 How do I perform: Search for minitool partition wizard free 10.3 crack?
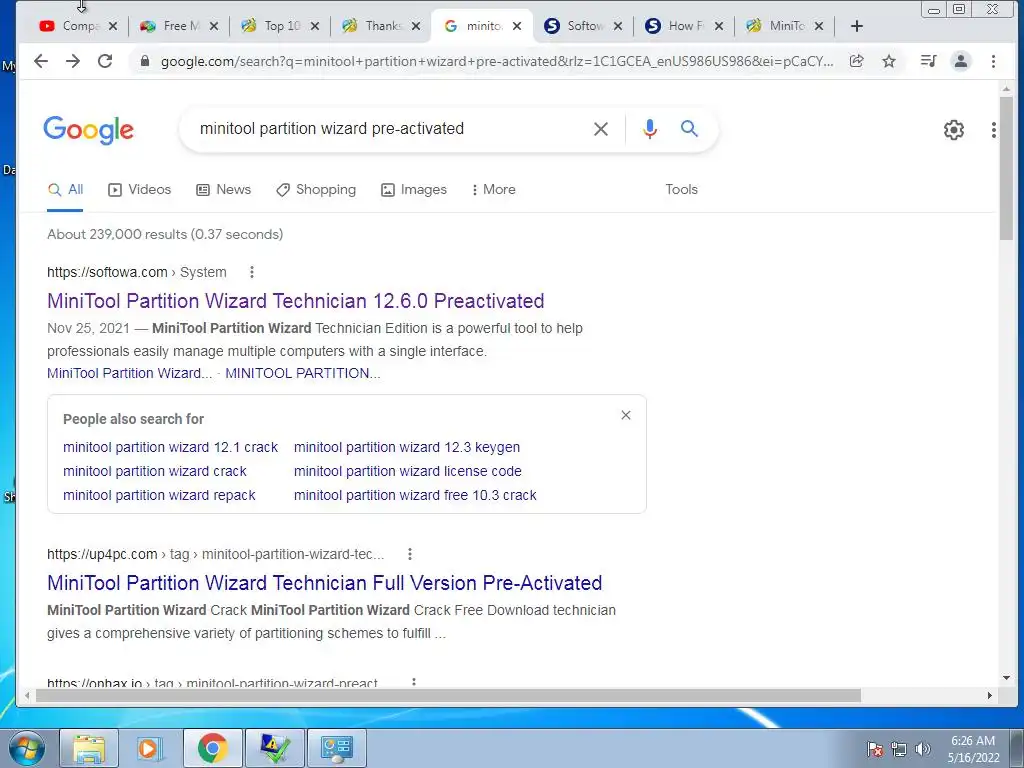click(x=415, y=496)
